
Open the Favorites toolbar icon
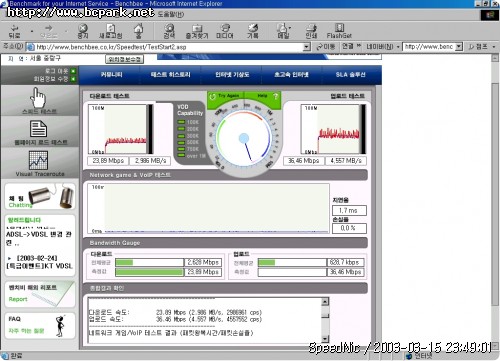click(197, 28)
